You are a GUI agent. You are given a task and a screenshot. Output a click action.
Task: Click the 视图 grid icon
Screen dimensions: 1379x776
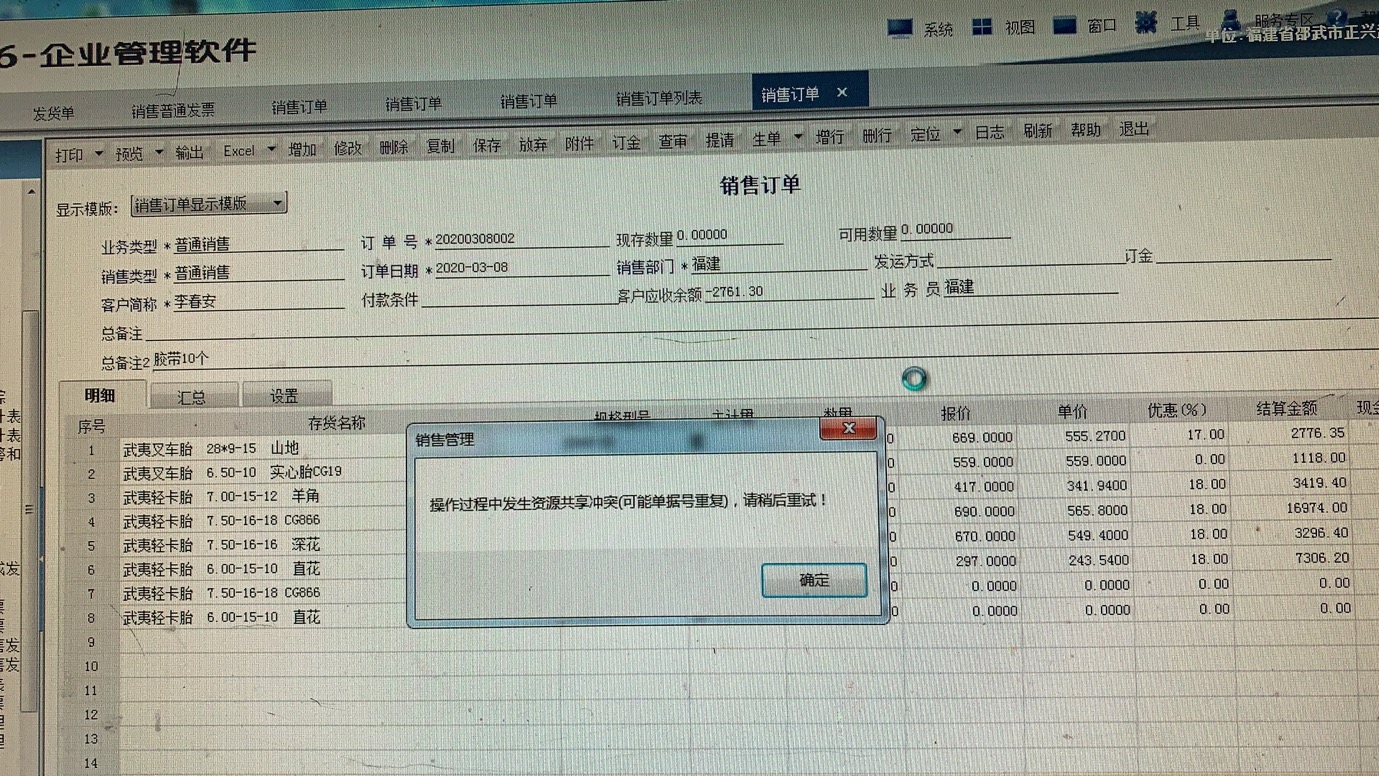point(983,26)
